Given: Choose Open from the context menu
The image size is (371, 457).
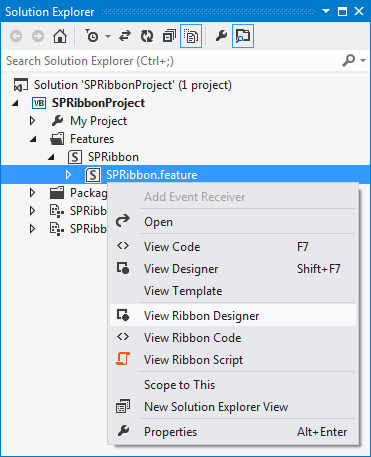Looking at the screenshot, I should [233, 222].
